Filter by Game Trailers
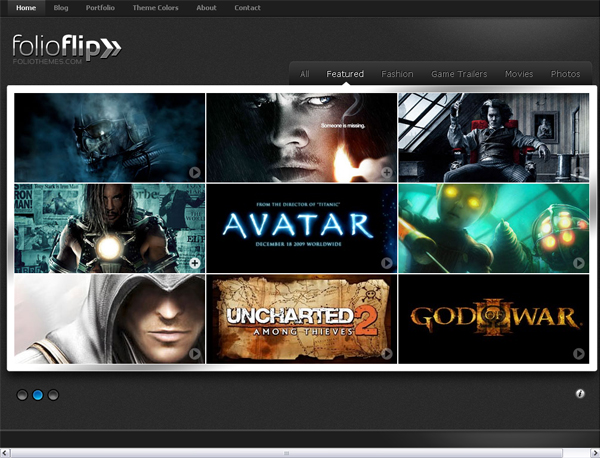The image size is (600, 458). click(459, 74)
